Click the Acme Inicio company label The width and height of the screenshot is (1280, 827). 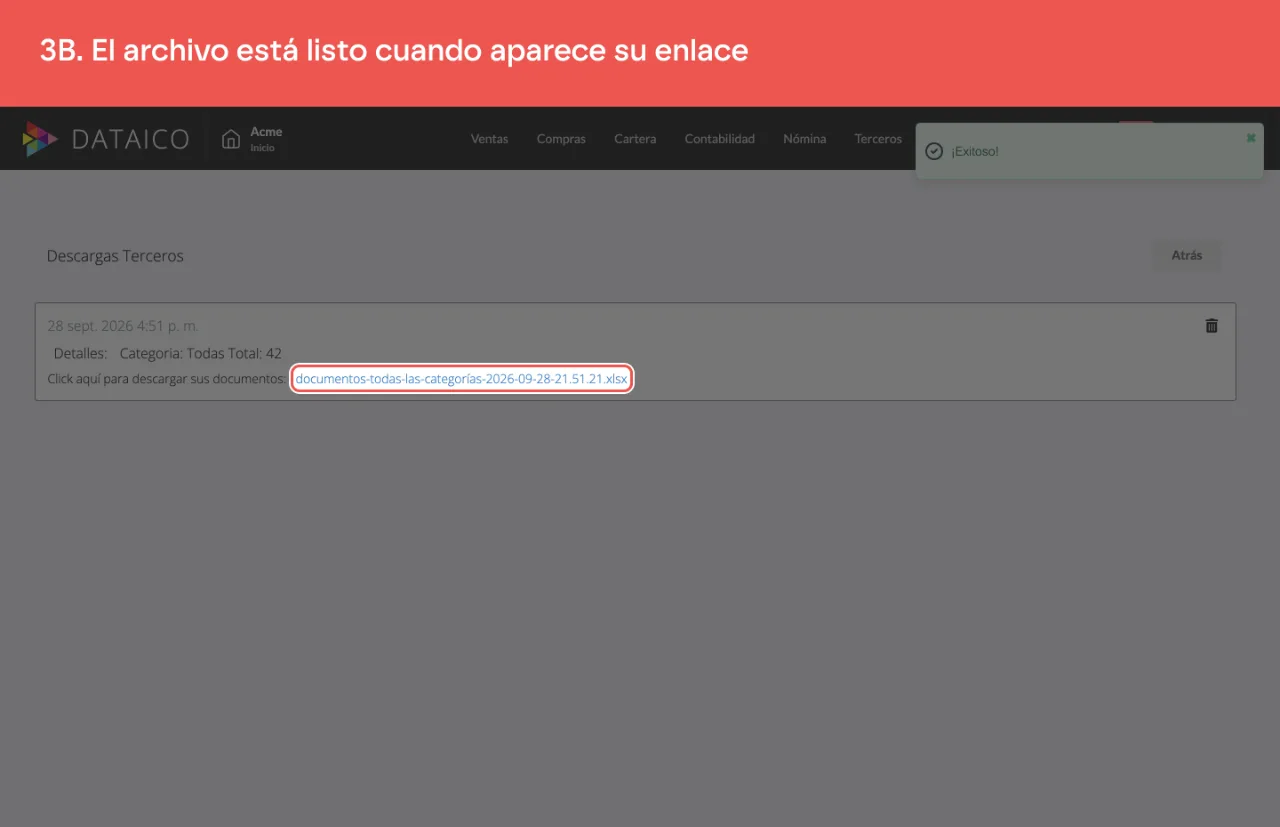click(266, 139)
